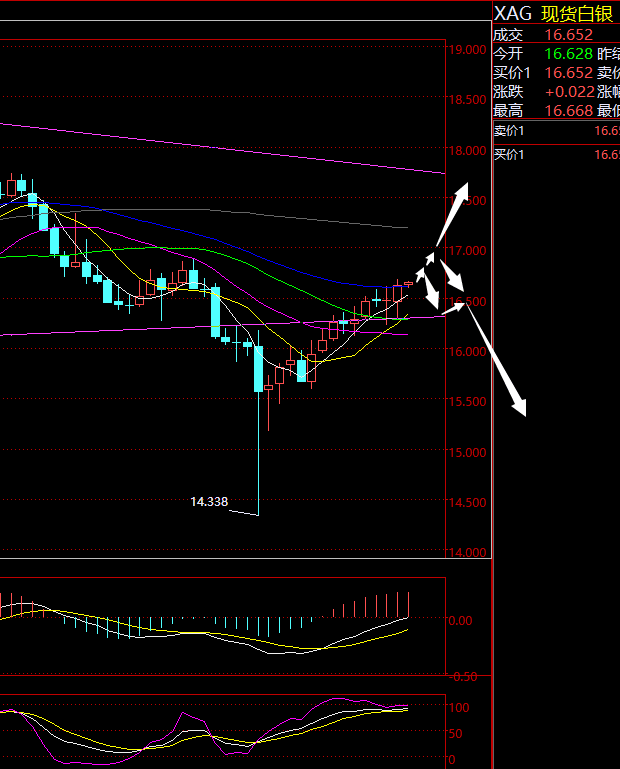The image size is (620, 769).
Task: Click the 15.000 price axis label
Action: [x=467, y=452]
